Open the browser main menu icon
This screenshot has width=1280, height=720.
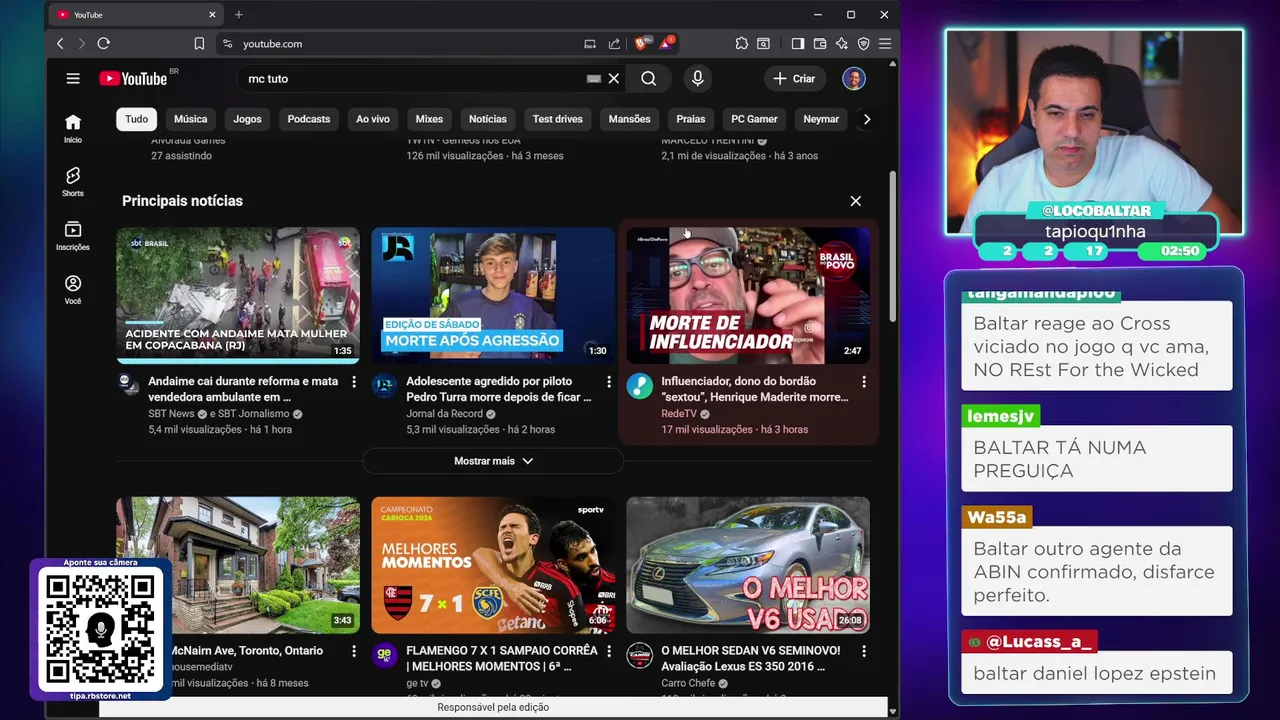885,43
